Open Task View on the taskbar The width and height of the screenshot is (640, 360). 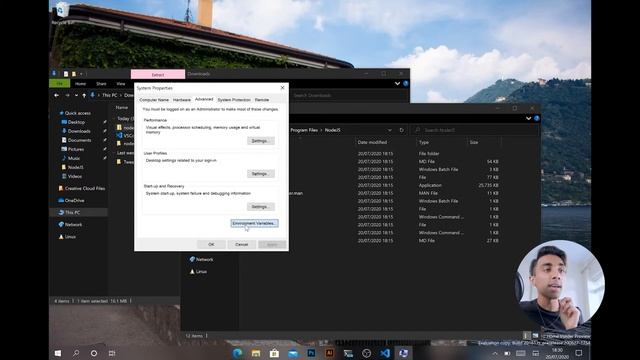[112, 353]
